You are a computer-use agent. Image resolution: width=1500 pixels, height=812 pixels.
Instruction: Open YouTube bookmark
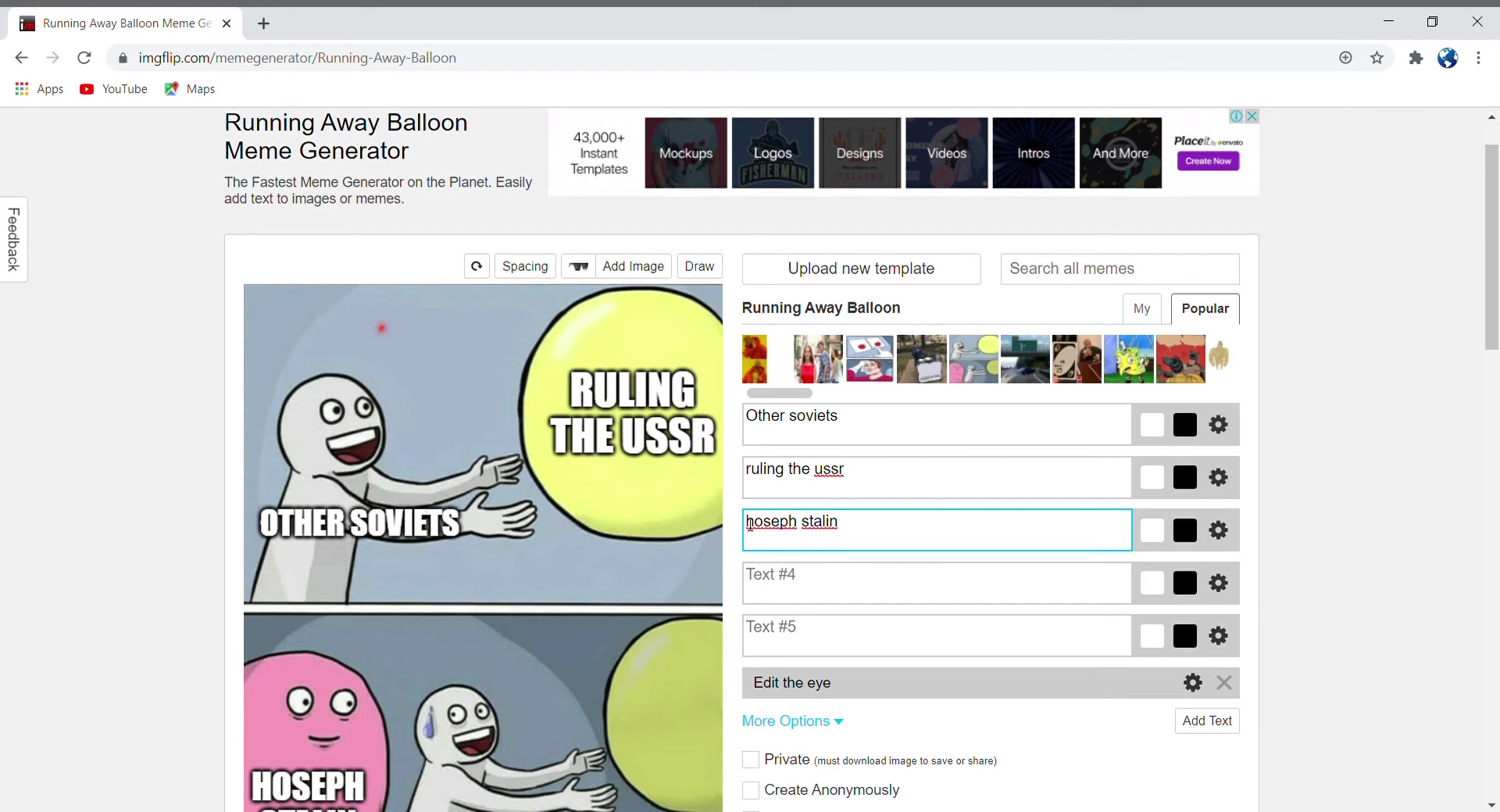tap(113, 89)
